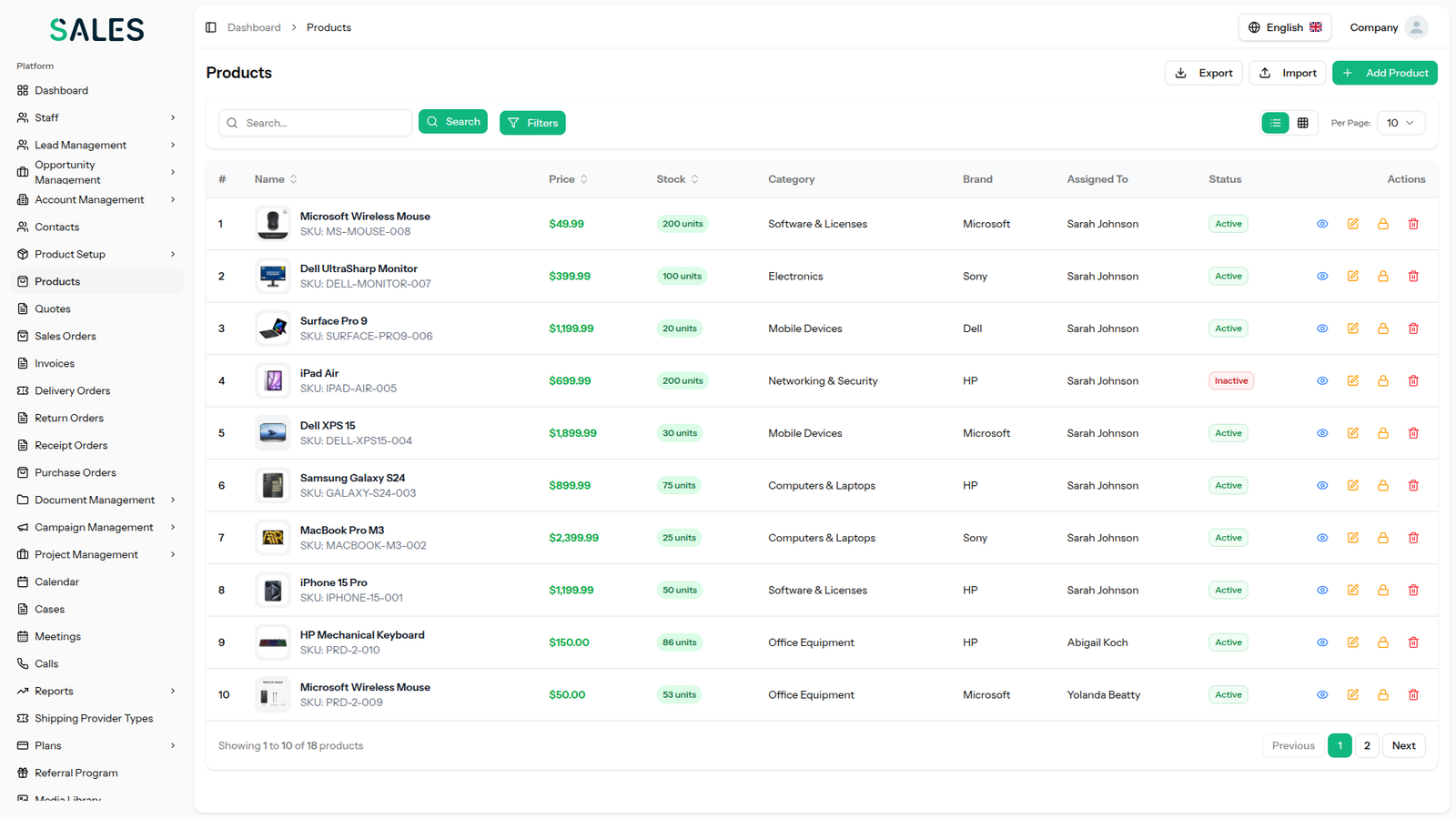
Task: Switch to list view layout
Action: pos(1275,123)
